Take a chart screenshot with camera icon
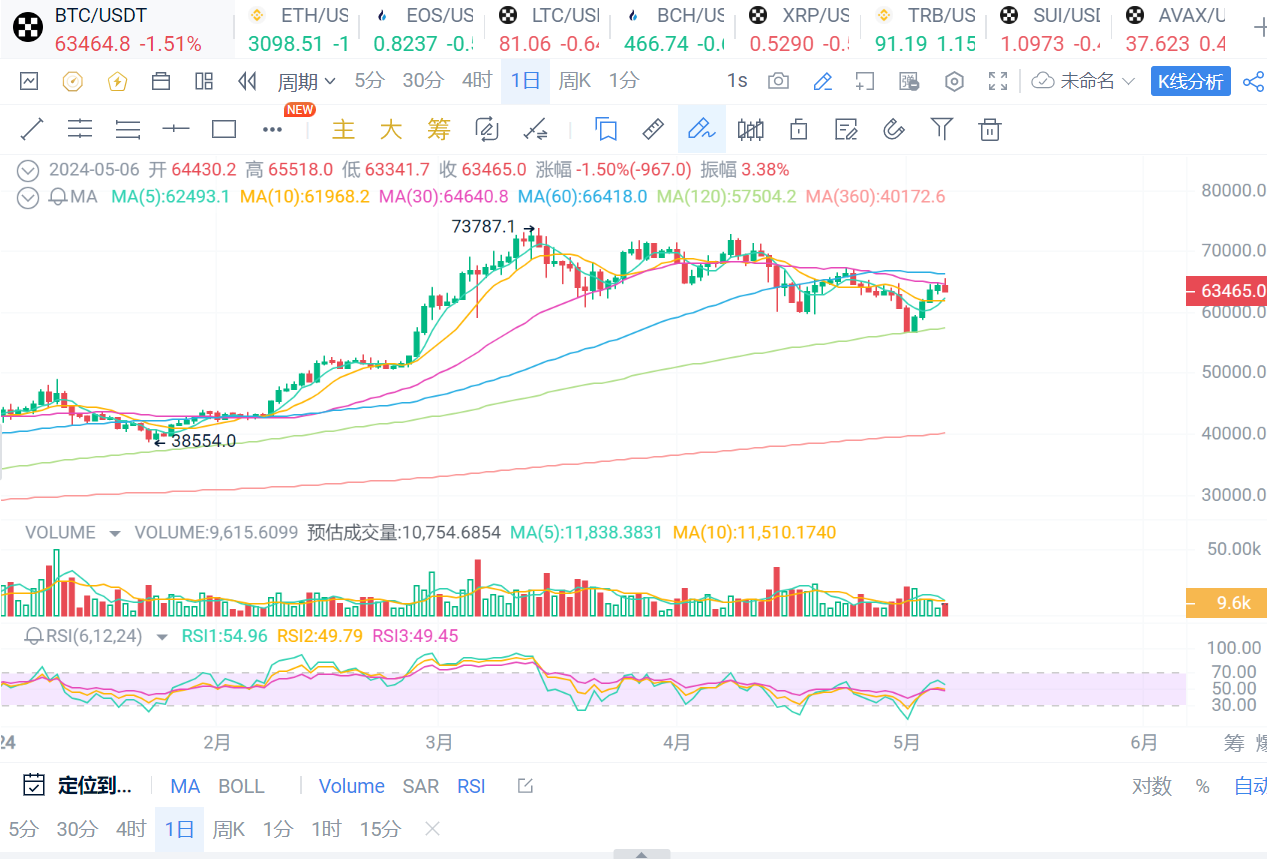 pyautogui.click(x=778, y=82)
